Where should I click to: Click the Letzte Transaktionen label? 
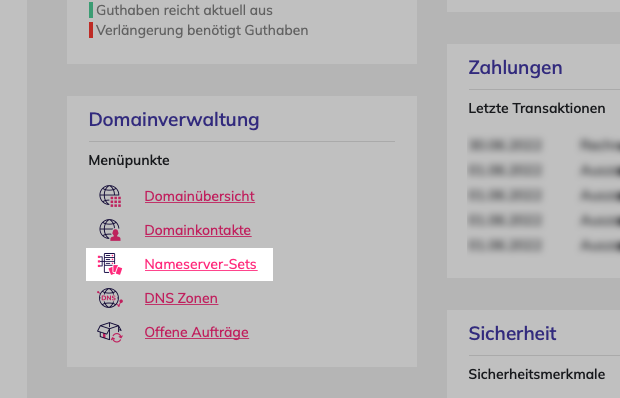pyautogui.click(x=537, y=108)
